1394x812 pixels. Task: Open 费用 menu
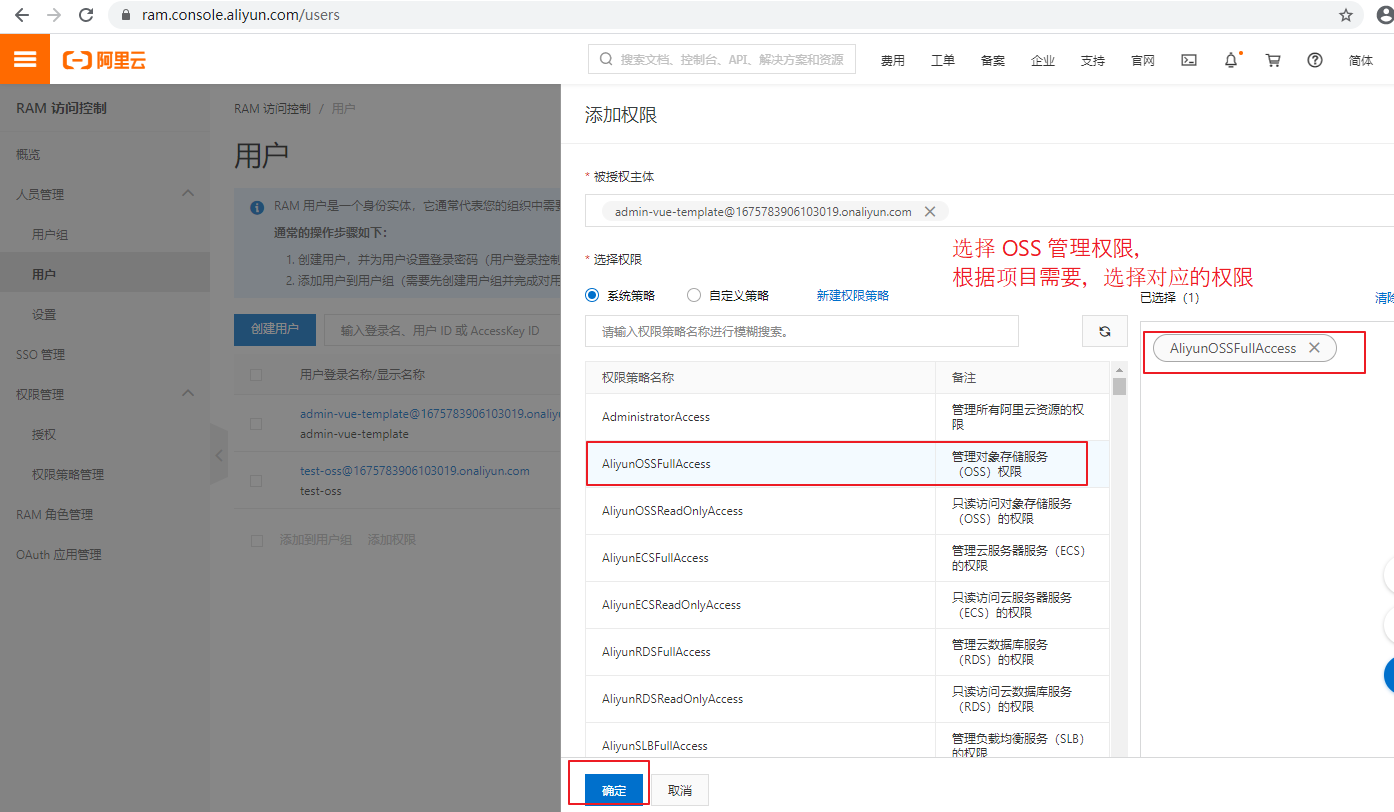893,61
